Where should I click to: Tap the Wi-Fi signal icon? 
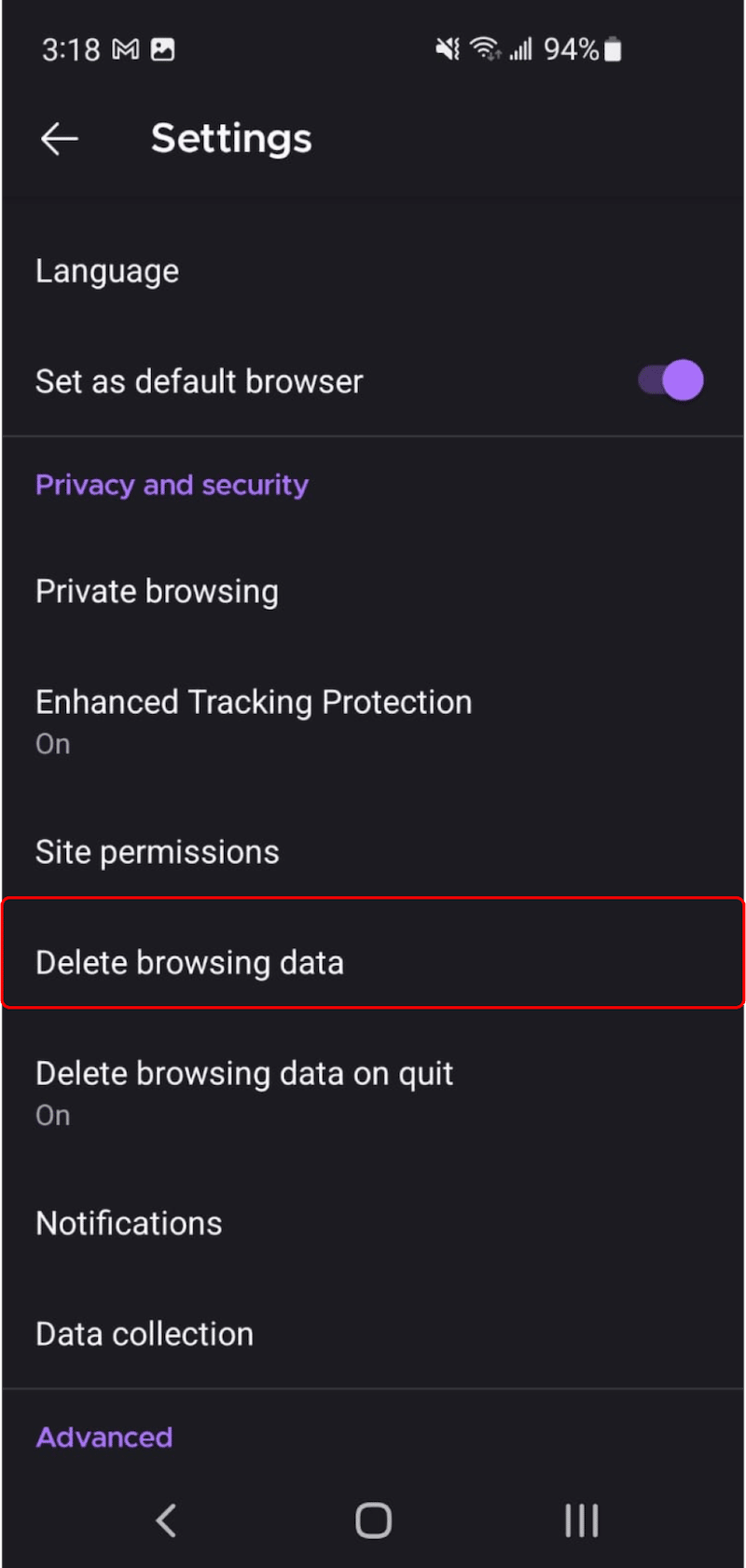(x=485, y=48)
